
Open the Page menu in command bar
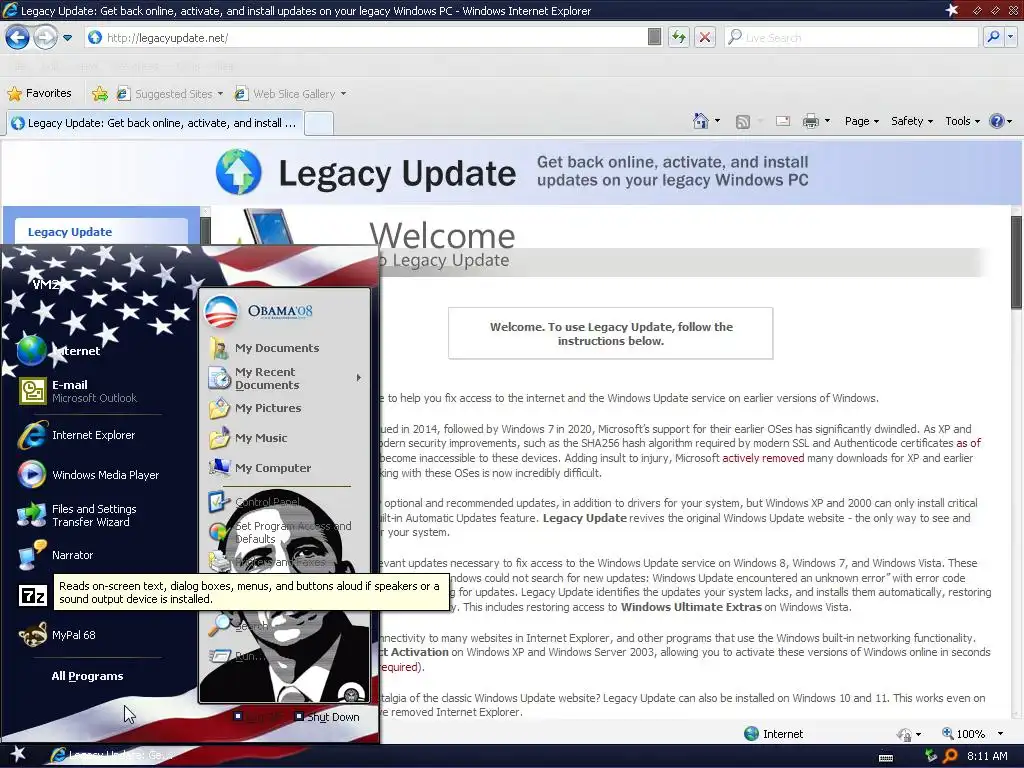click(x=861, y=121)
